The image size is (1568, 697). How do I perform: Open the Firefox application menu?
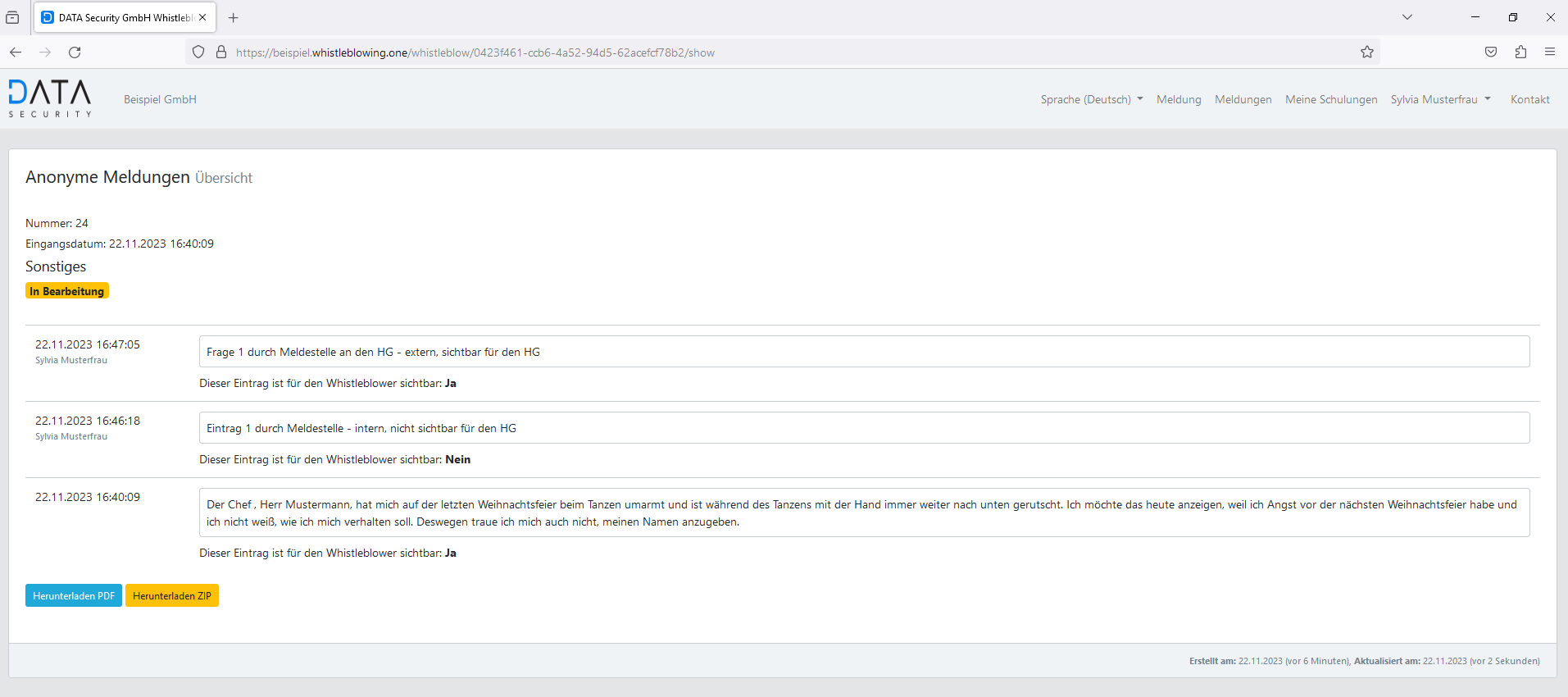1549,52
